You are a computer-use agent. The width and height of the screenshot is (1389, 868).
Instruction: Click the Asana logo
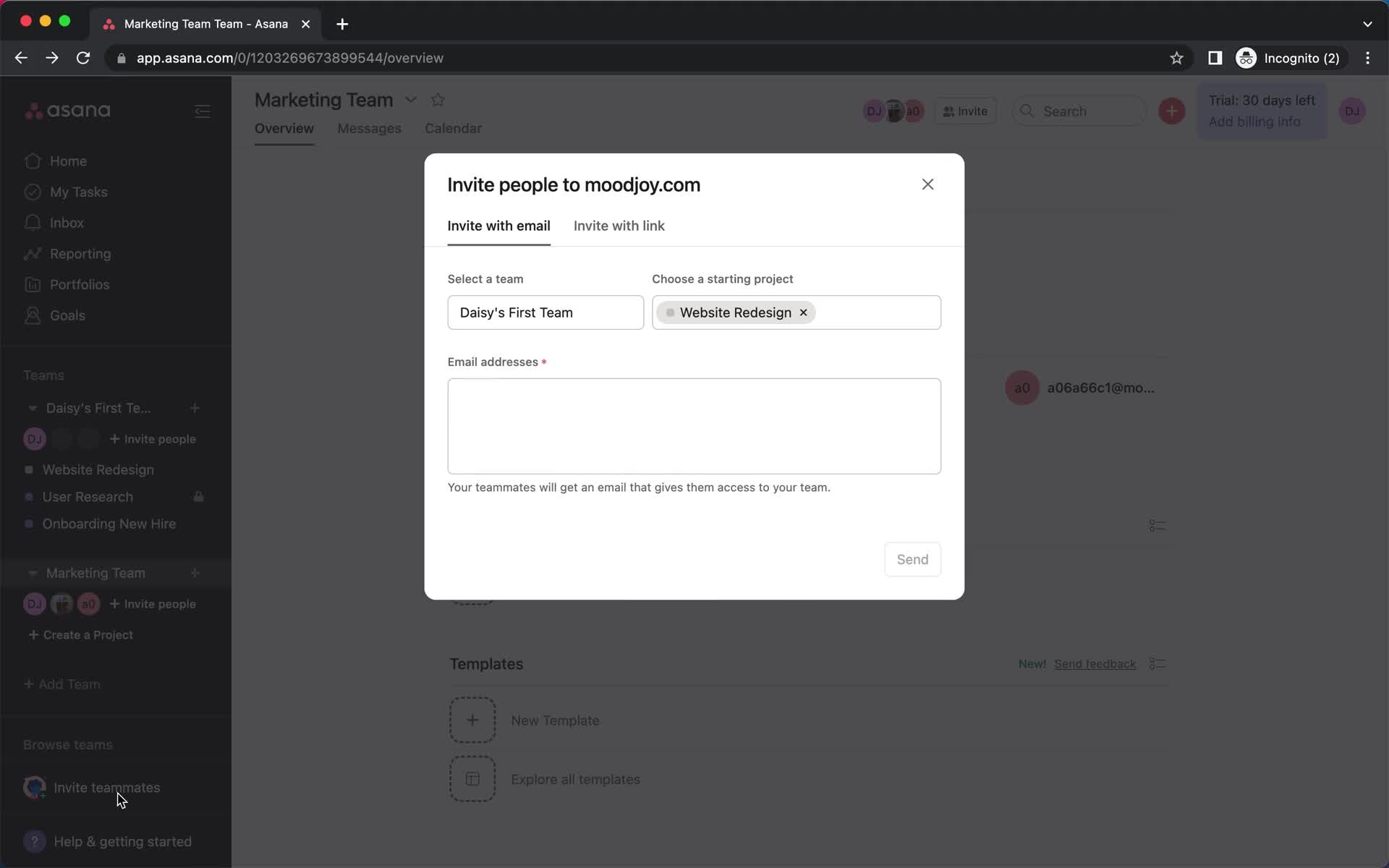click(67, 111)
